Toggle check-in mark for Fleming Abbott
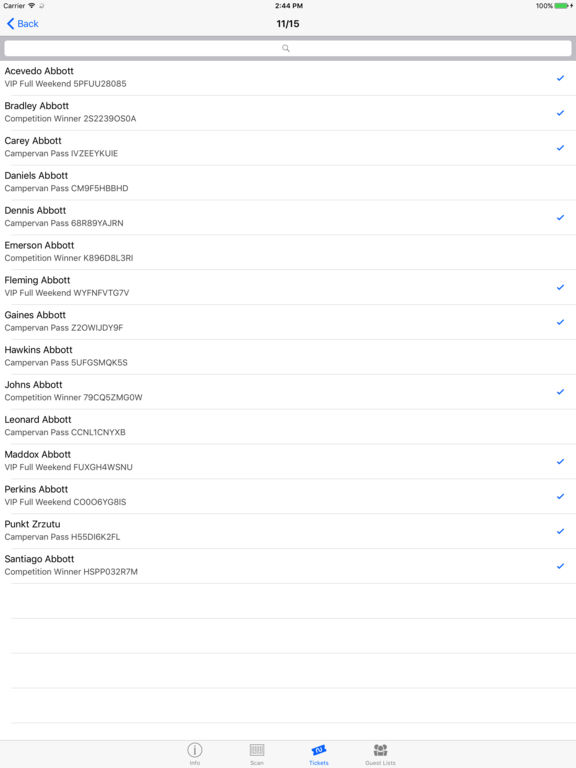This screenshot has height=768, width=576. [x=560, y=287]
